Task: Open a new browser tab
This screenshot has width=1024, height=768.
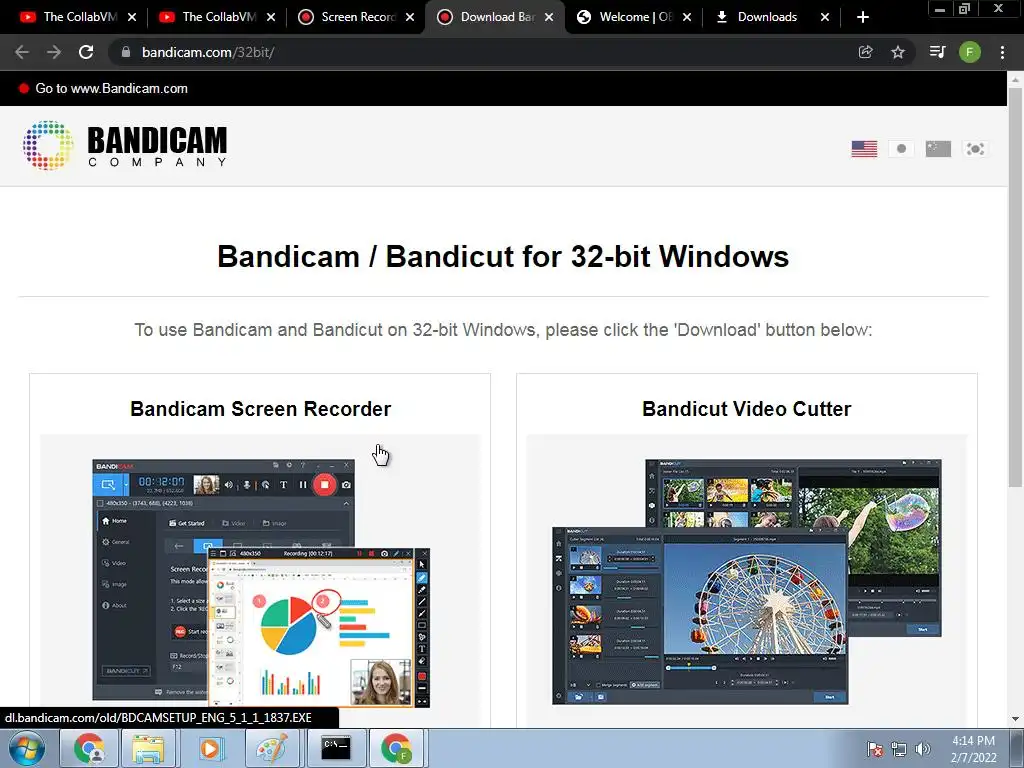Action: tap(863, 17)
